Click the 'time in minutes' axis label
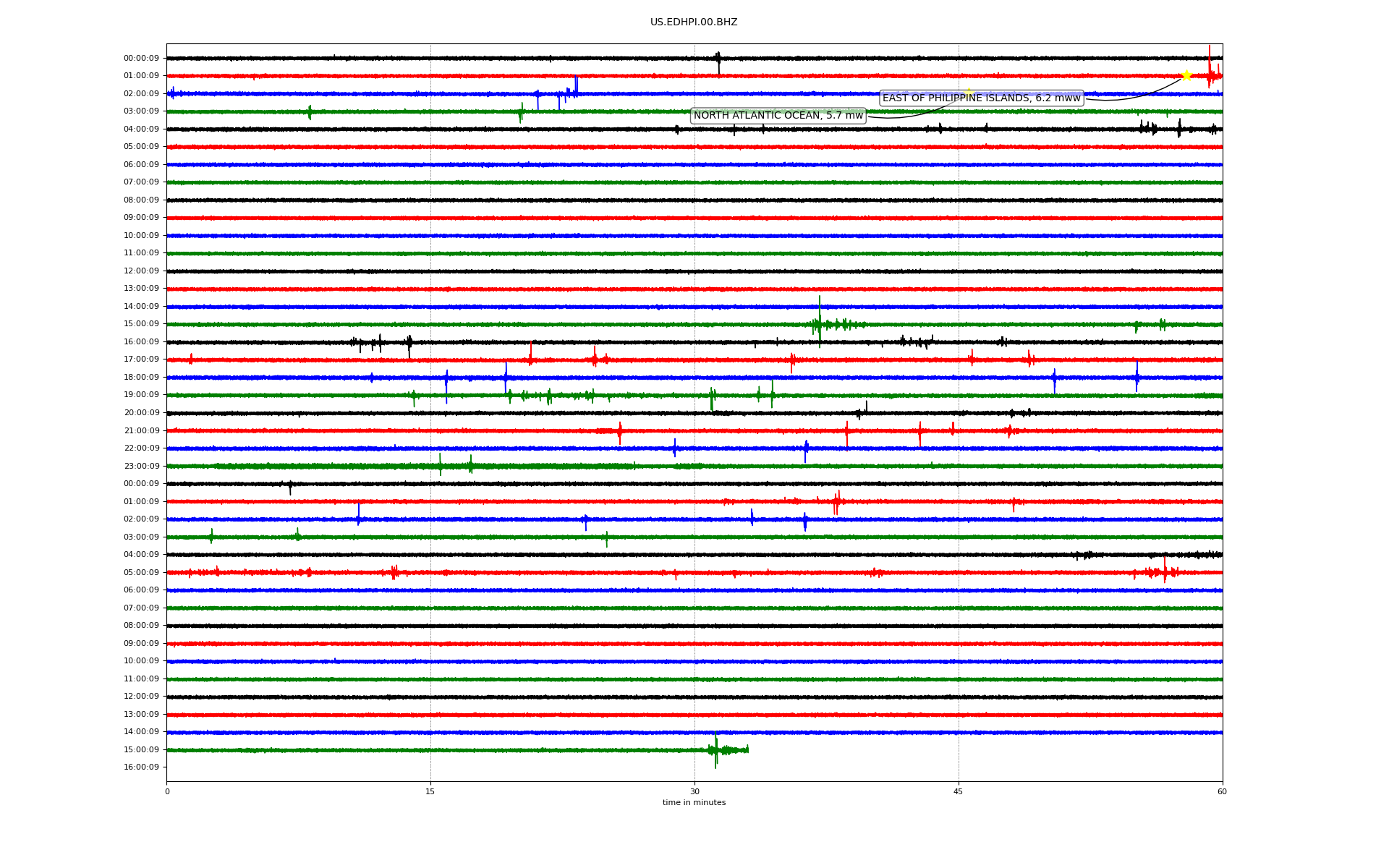This screenshot has height=868, width=1389. (x=694, y=802)
